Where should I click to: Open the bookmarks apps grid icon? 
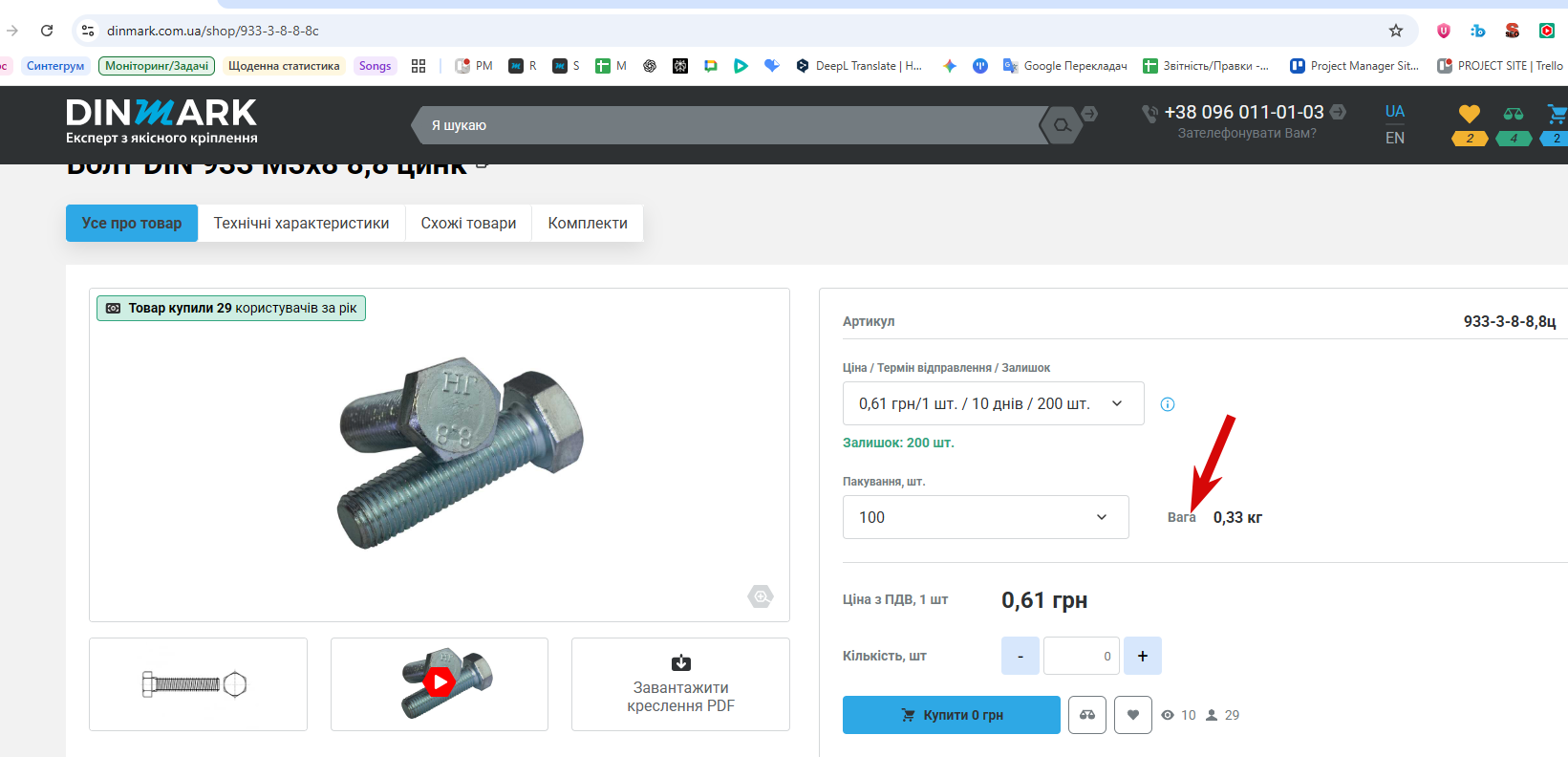coord(419,66)
